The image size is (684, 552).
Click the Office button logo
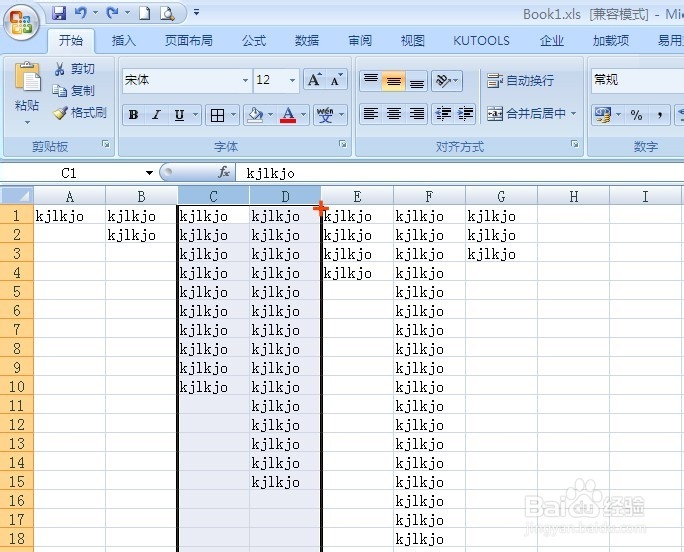[x=21, y=23]
